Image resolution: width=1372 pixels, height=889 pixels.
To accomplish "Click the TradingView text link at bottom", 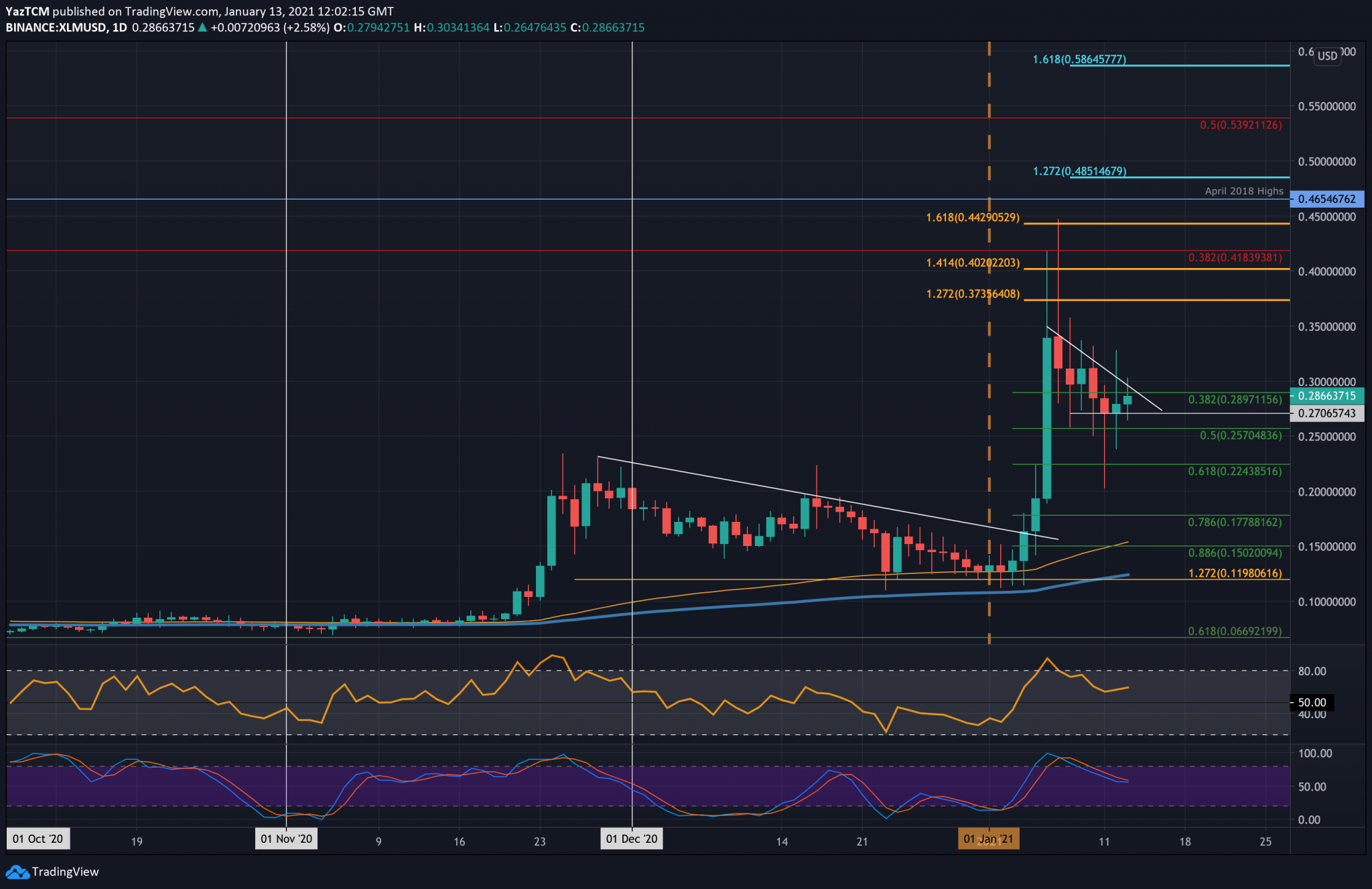I will (65, 872).
